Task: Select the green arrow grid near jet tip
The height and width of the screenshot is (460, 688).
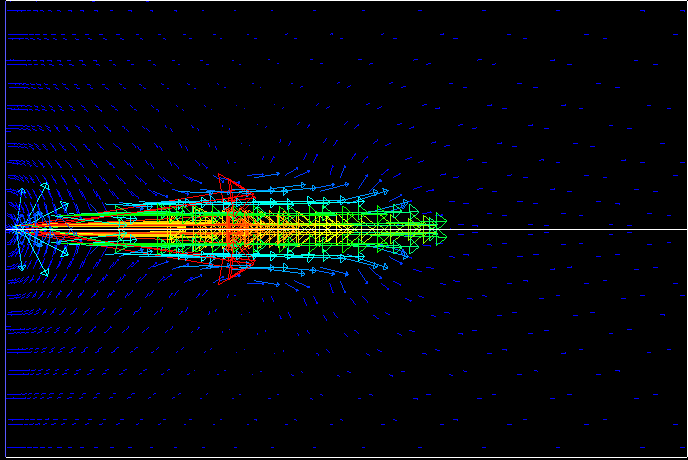Action: click(x=400, y=229)
